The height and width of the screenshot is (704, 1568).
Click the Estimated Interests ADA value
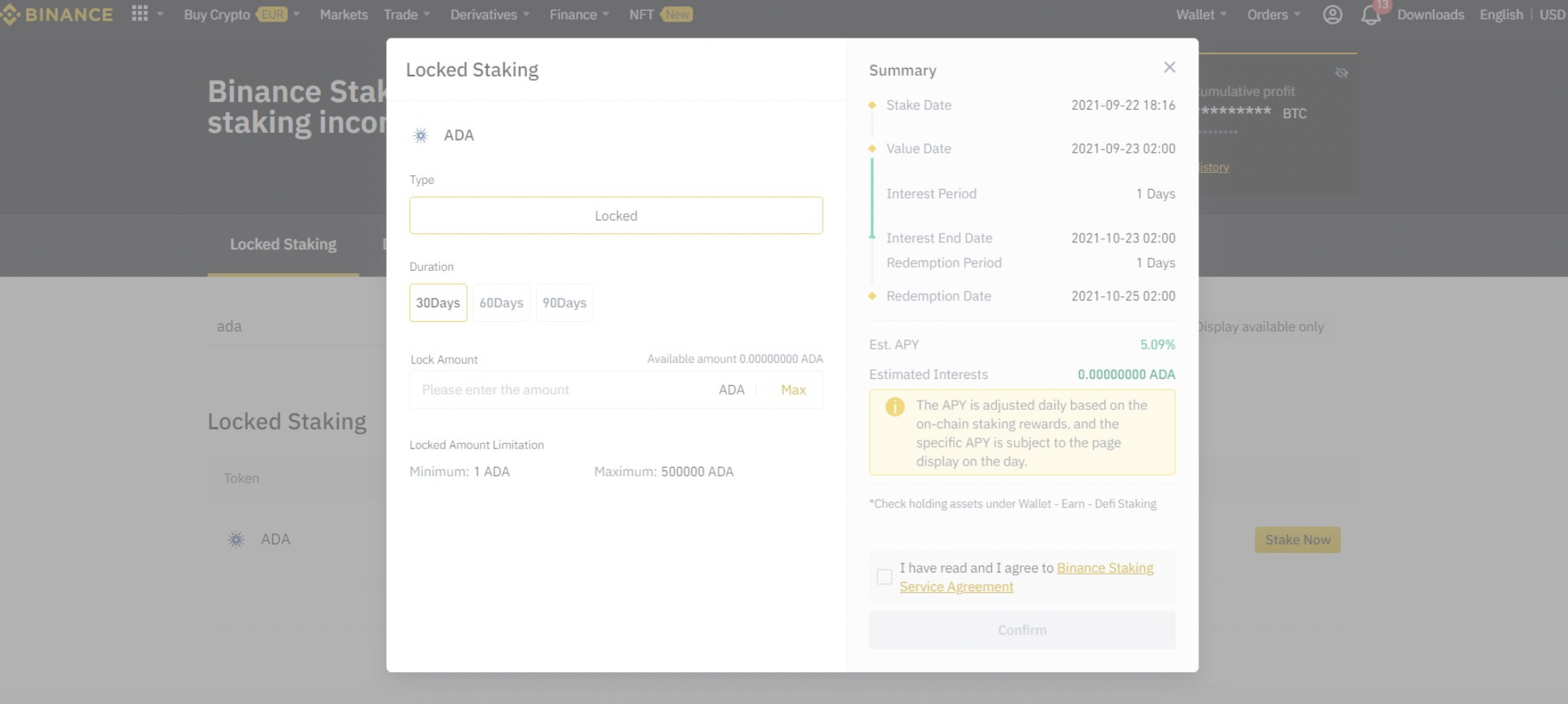[x=1127, y=374]
